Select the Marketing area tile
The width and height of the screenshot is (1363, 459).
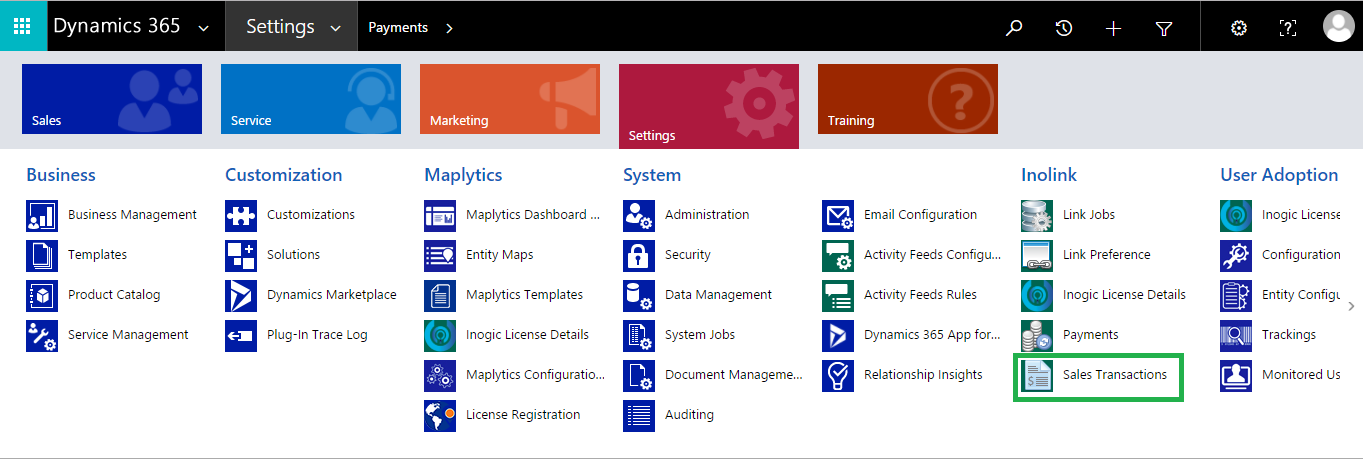510,99
